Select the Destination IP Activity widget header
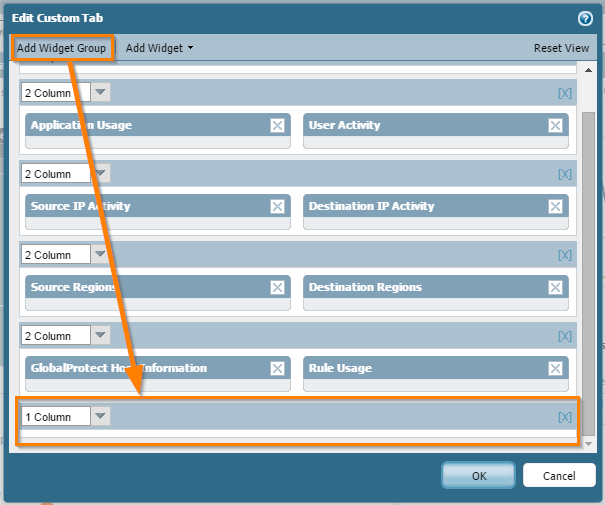The height and width of the screenshot is (505, 605). tap(436, 206)
